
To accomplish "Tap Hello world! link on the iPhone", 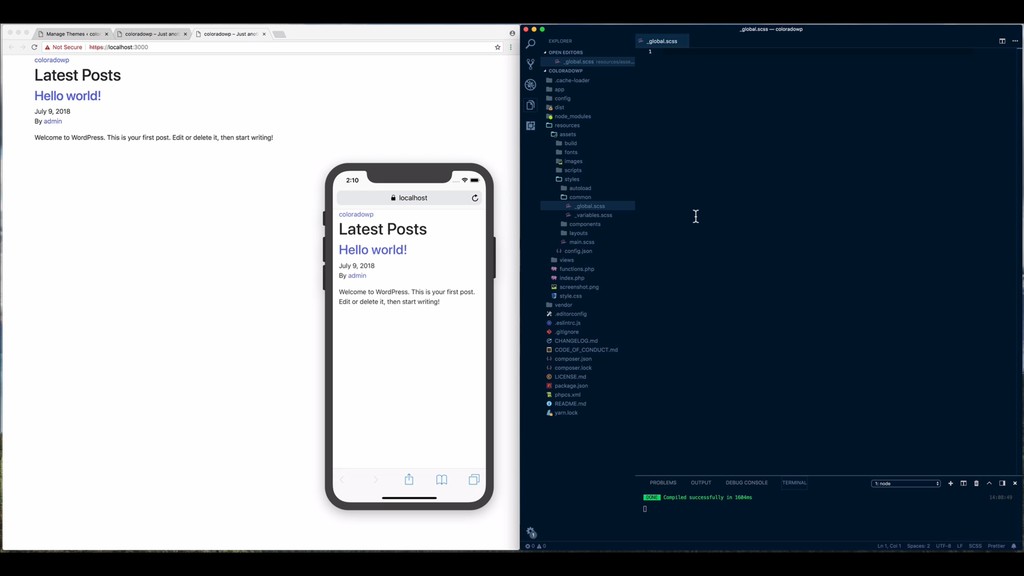I will tap(372, 249).
